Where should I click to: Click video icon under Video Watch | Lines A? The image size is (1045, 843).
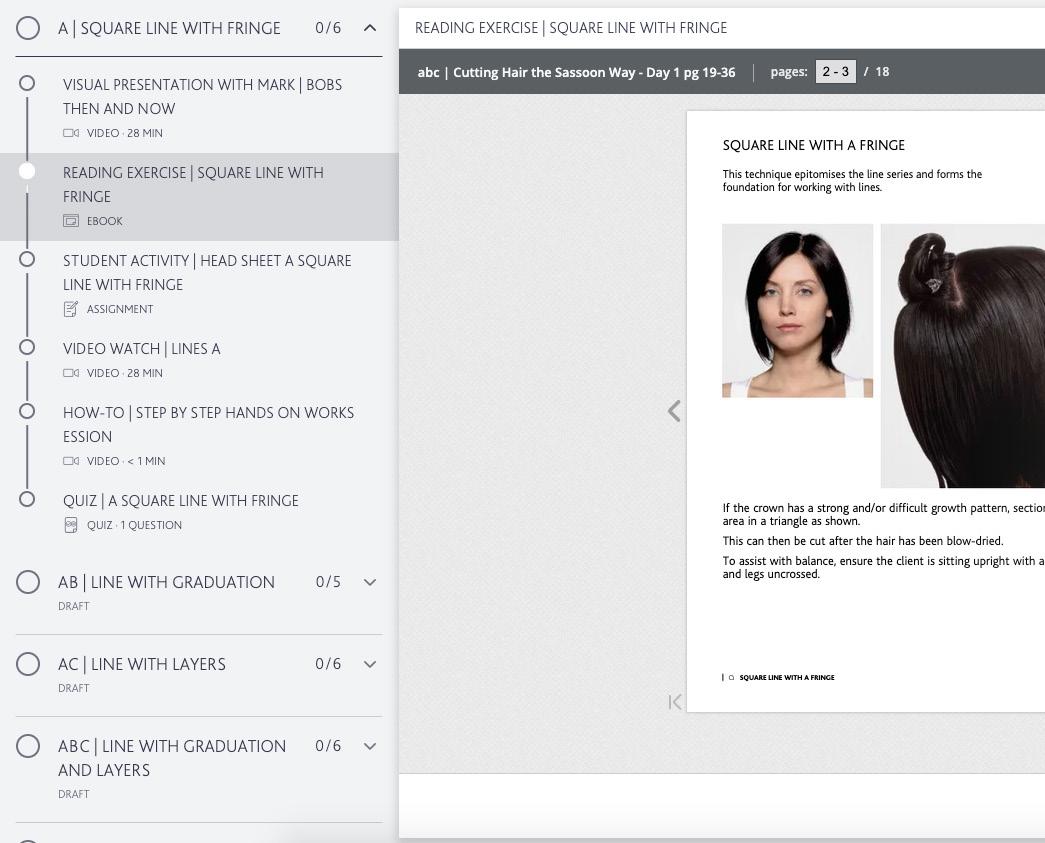pyautogui.click(x=71, y=373)
